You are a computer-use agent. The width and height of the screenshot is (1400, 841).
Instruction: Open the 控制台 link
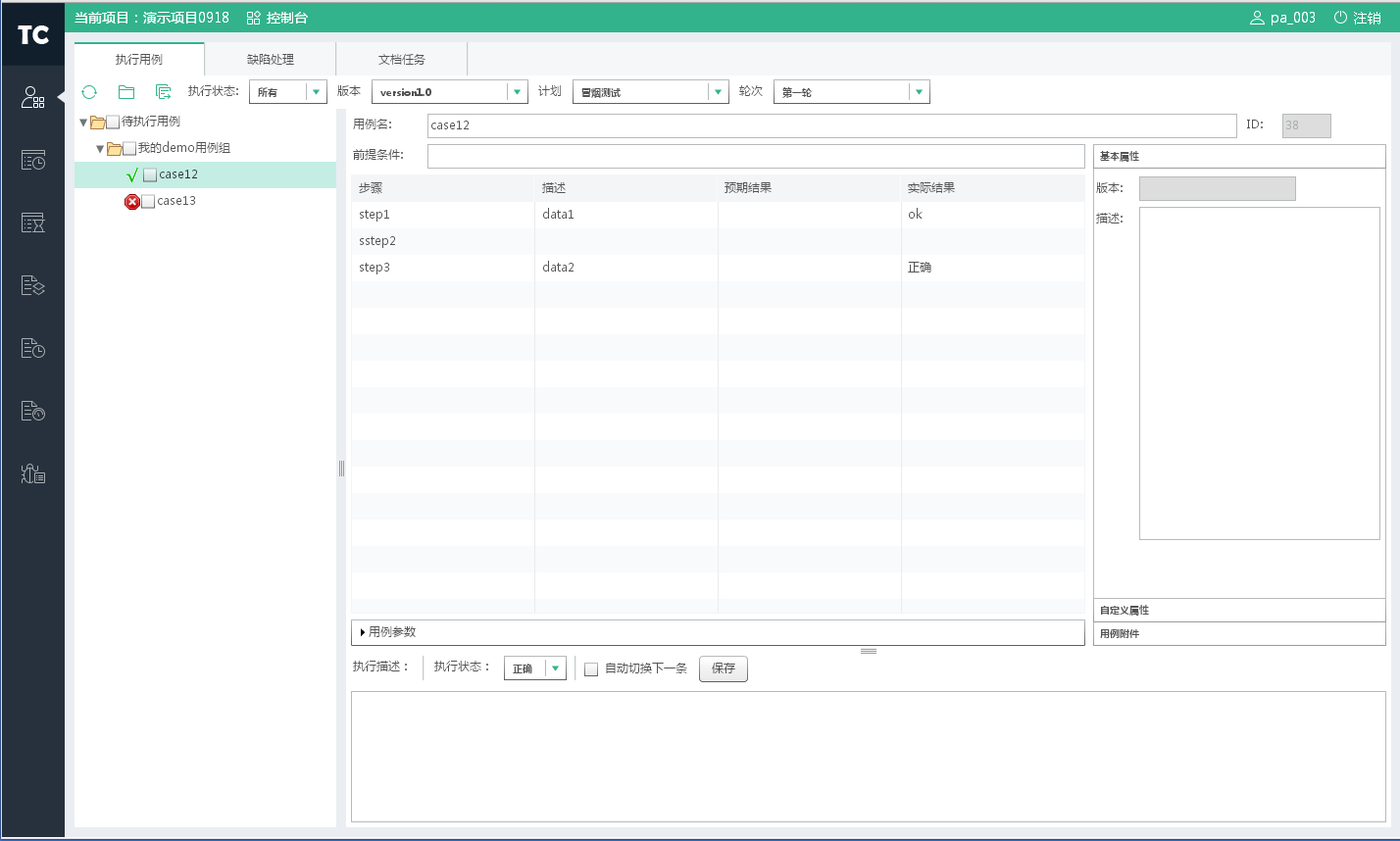287,18
